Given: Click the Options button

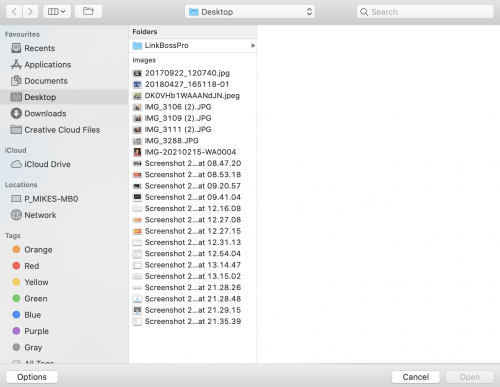Looking at the screenshot, I should click(32, 377).
